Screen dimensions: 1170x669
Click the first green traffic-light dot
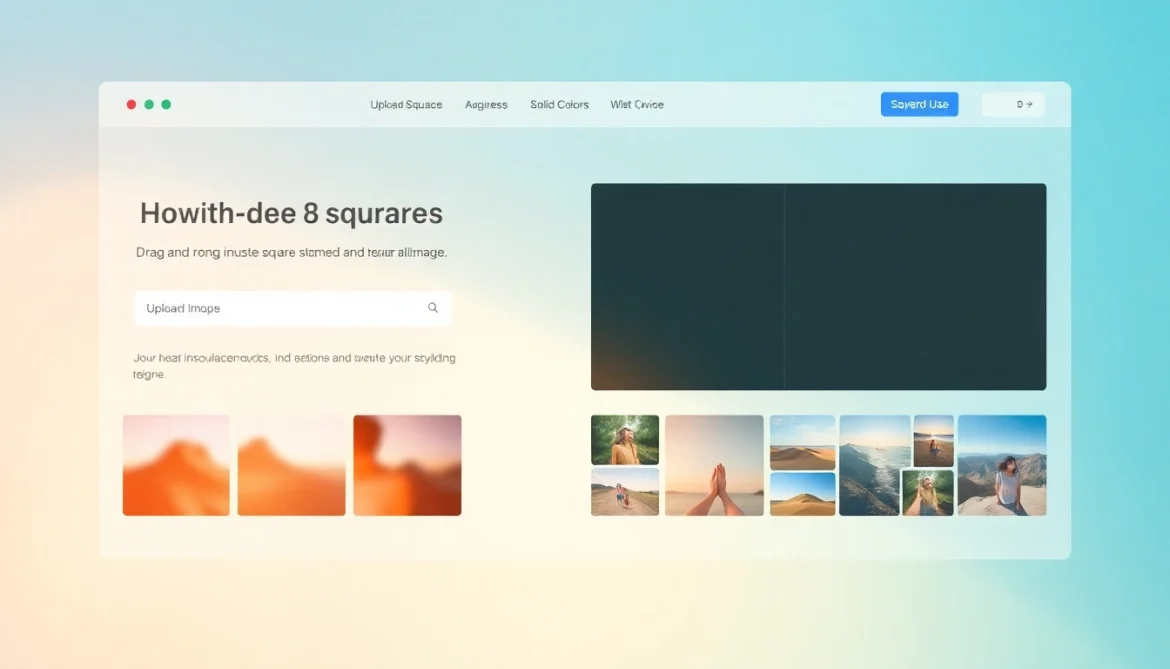(x=149, y=103)
